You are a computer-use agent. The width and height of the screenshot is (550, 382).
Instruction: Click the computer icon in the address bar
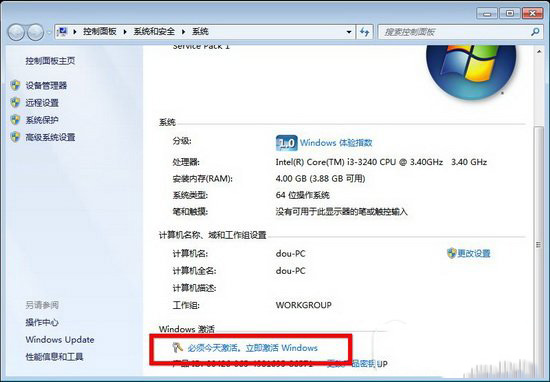(62, 32)
